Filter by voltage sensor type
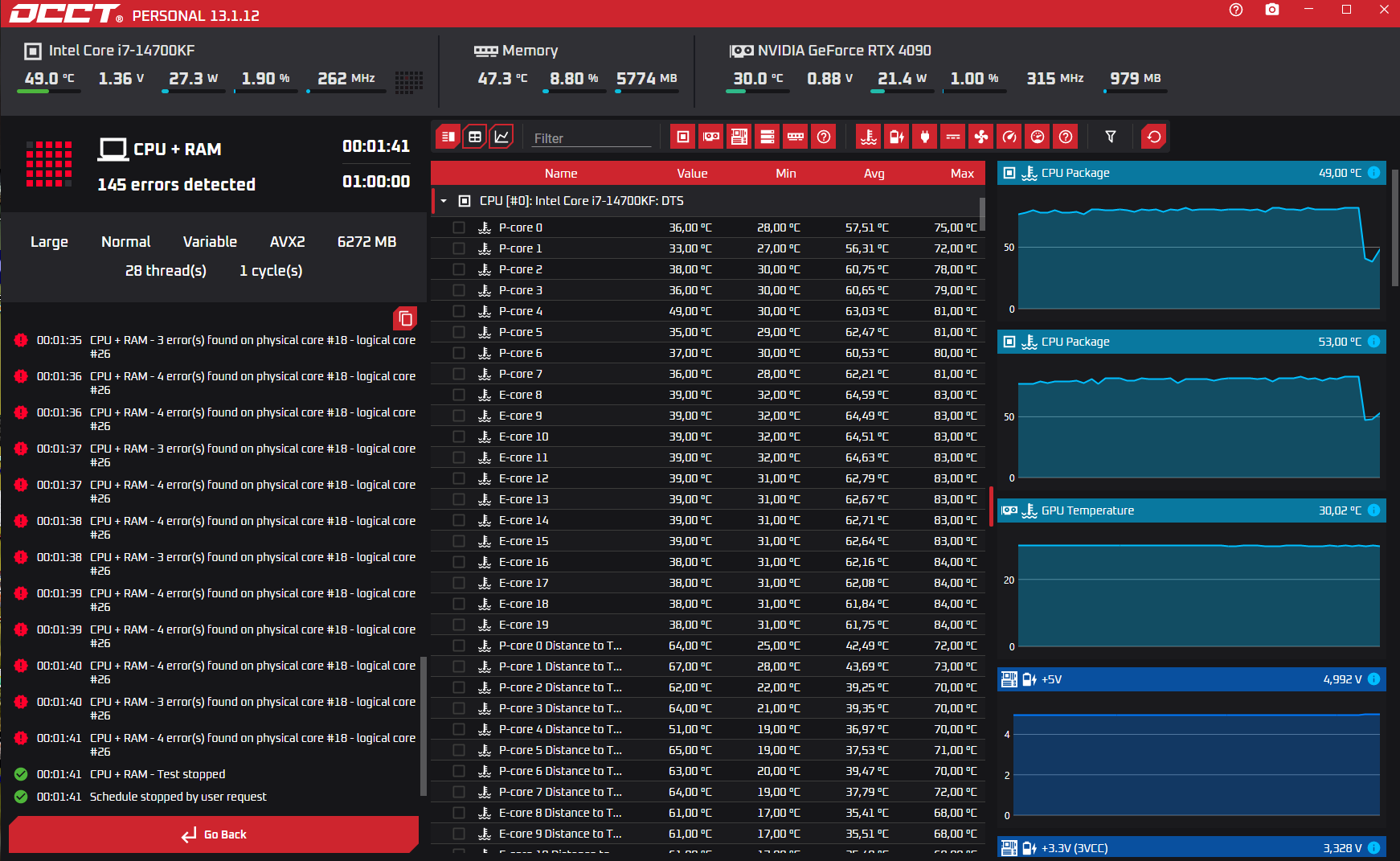The width and height of the screenshot is (1400, 861). click(897, 137)
